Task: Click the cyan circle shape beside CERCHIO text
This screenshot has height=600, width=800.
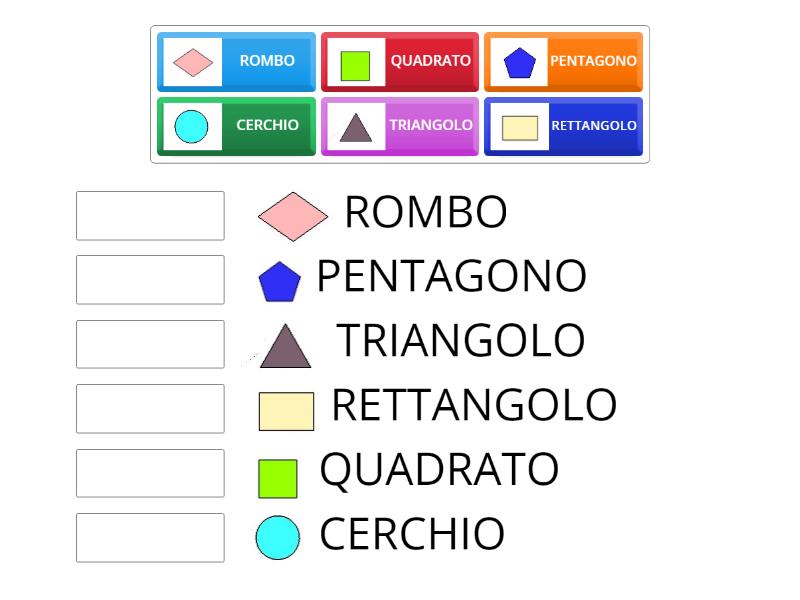Action: point(278,535)
